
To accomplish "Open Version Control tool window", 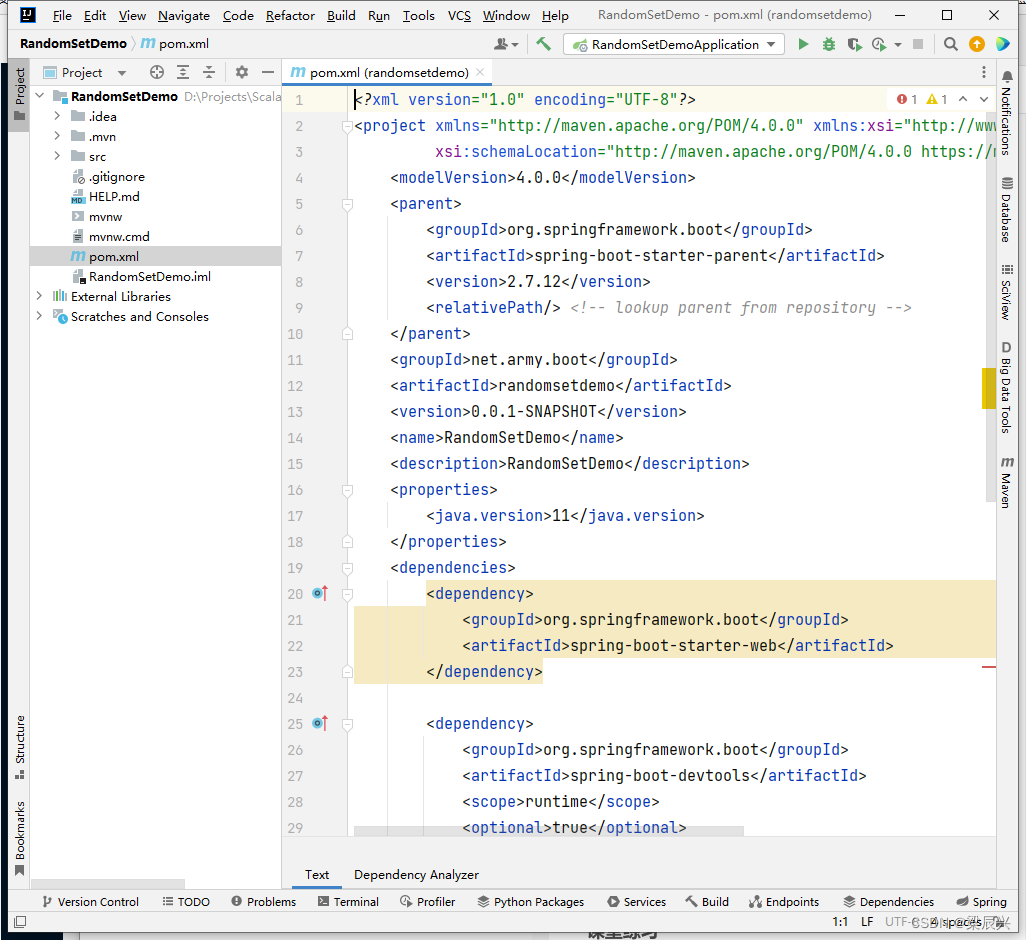I will pos(90,901).
